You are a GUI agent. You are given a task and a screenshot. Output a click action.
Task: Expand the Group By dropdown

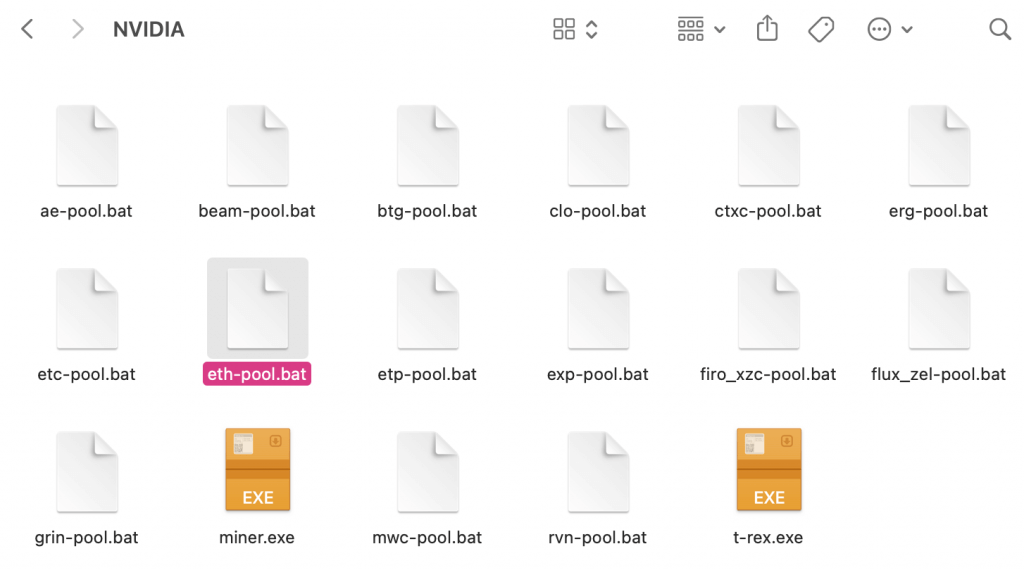(701, 30)
